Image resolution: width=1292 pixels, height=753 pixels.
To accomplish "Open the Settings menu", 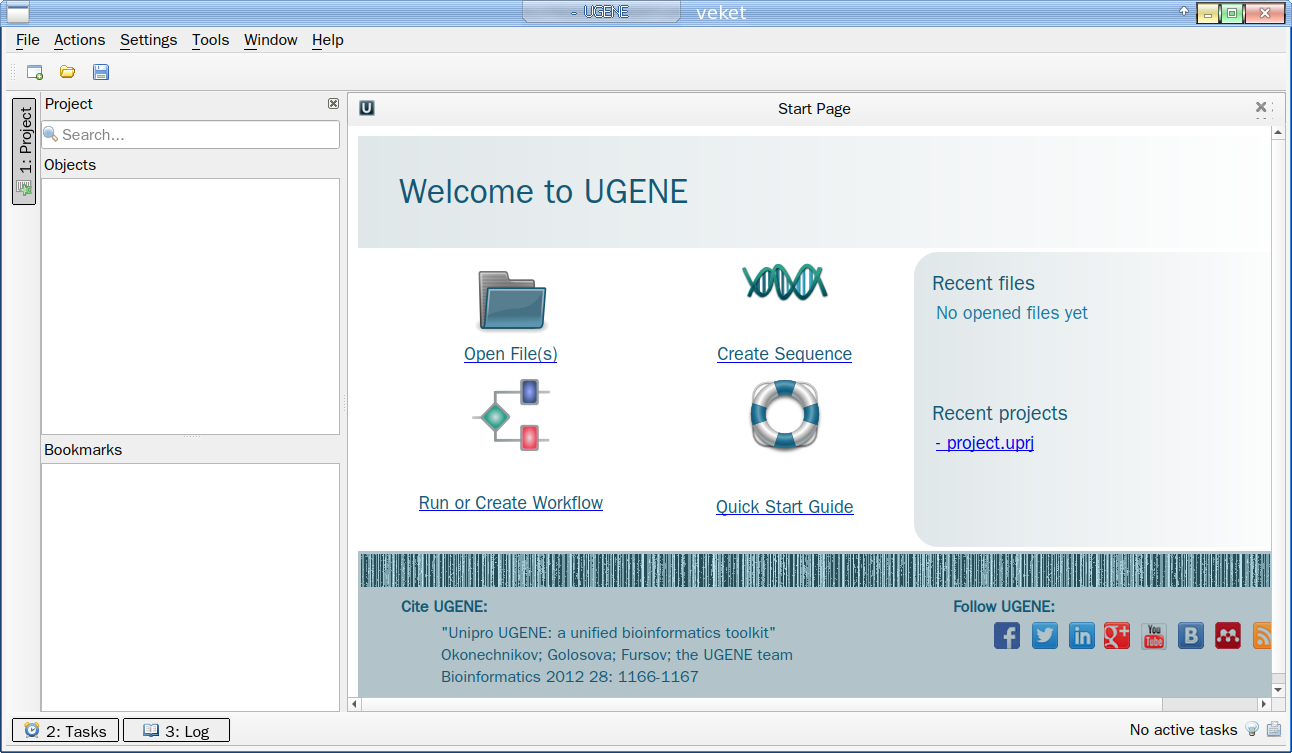I will tap(148, 40).
